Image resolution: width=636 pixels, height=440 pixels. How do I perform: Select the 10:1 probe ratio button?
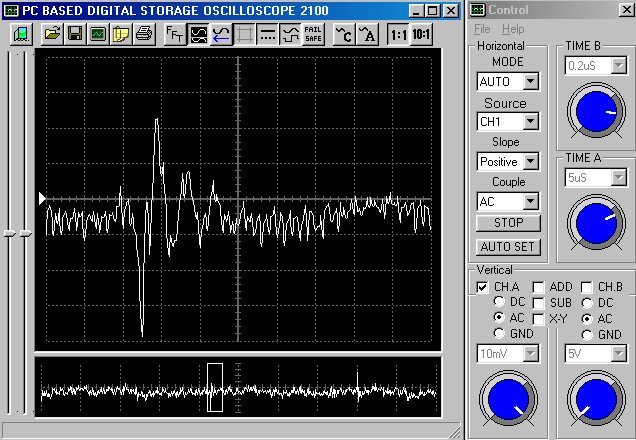(422, 33)
